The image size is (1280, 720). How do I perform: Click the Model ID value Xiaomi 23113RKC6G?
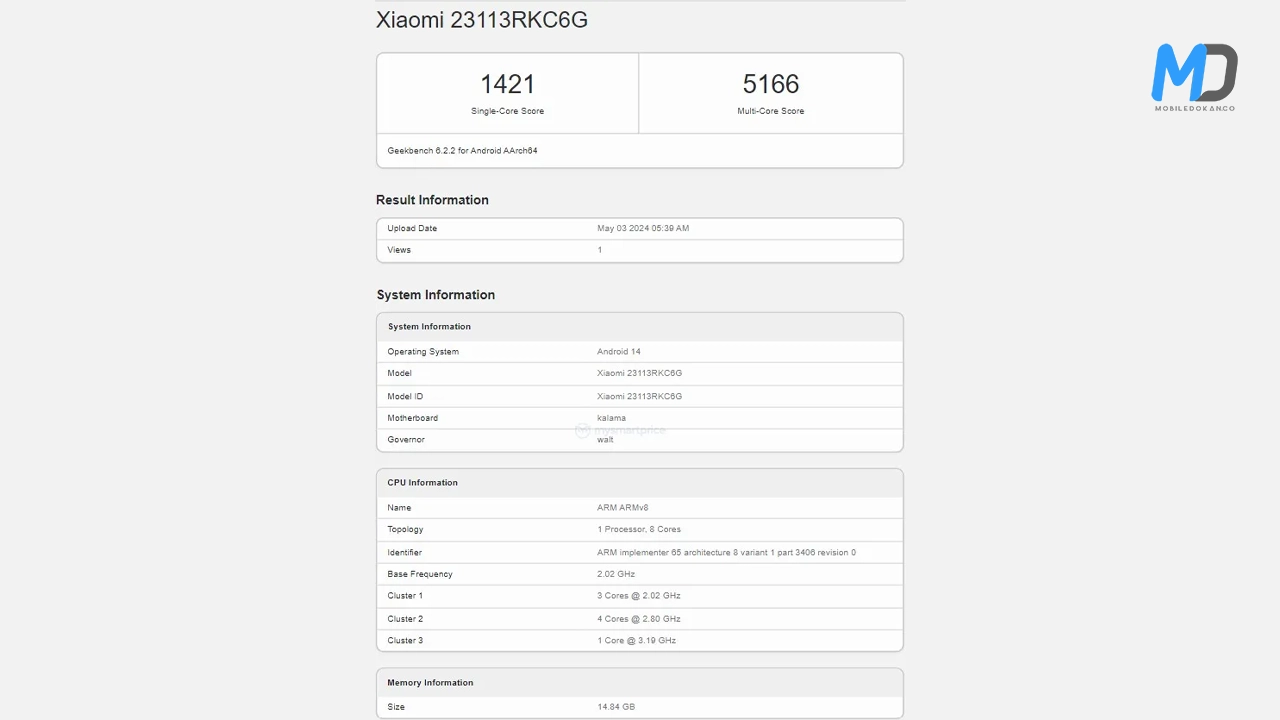[x=639, y=396]
